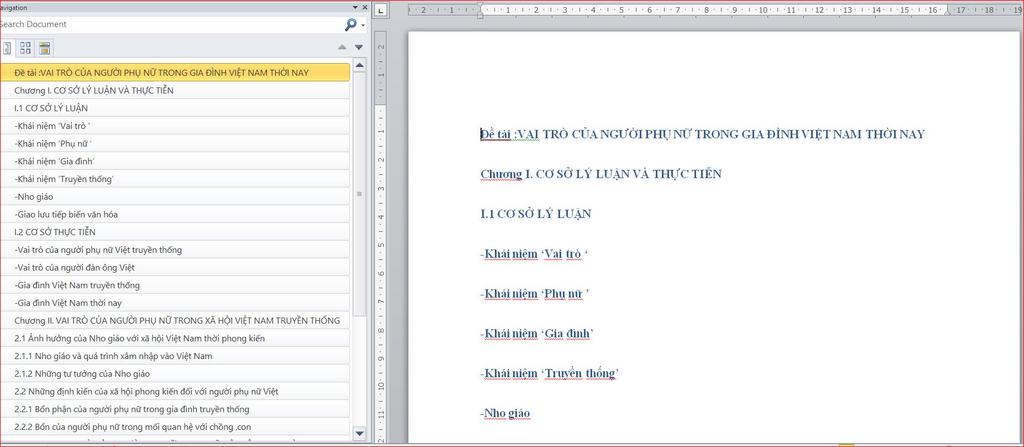Click '-Nho giáo' line in document page
Screen dimensions: 1024x447
click(x=505, y=413)
